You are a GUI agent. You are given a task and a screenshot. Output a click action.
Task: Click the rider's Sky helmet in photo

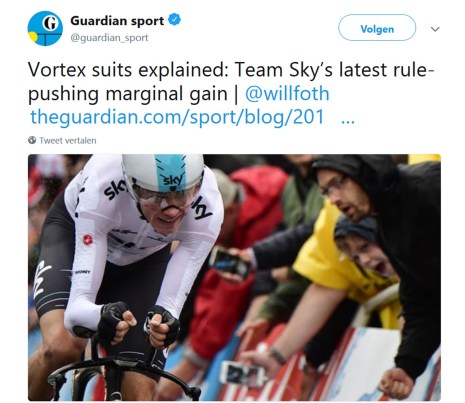tap(163, 173)
